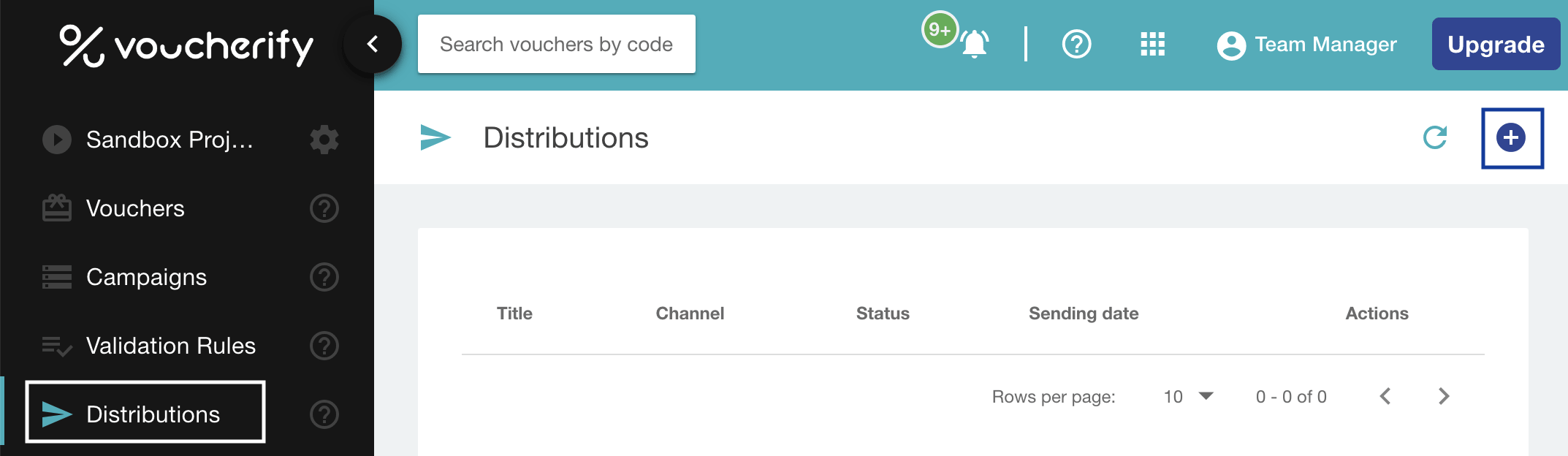Go to Vouchers in the sidebar
This screenshot has height=456, width=1568.
point(135,208)
